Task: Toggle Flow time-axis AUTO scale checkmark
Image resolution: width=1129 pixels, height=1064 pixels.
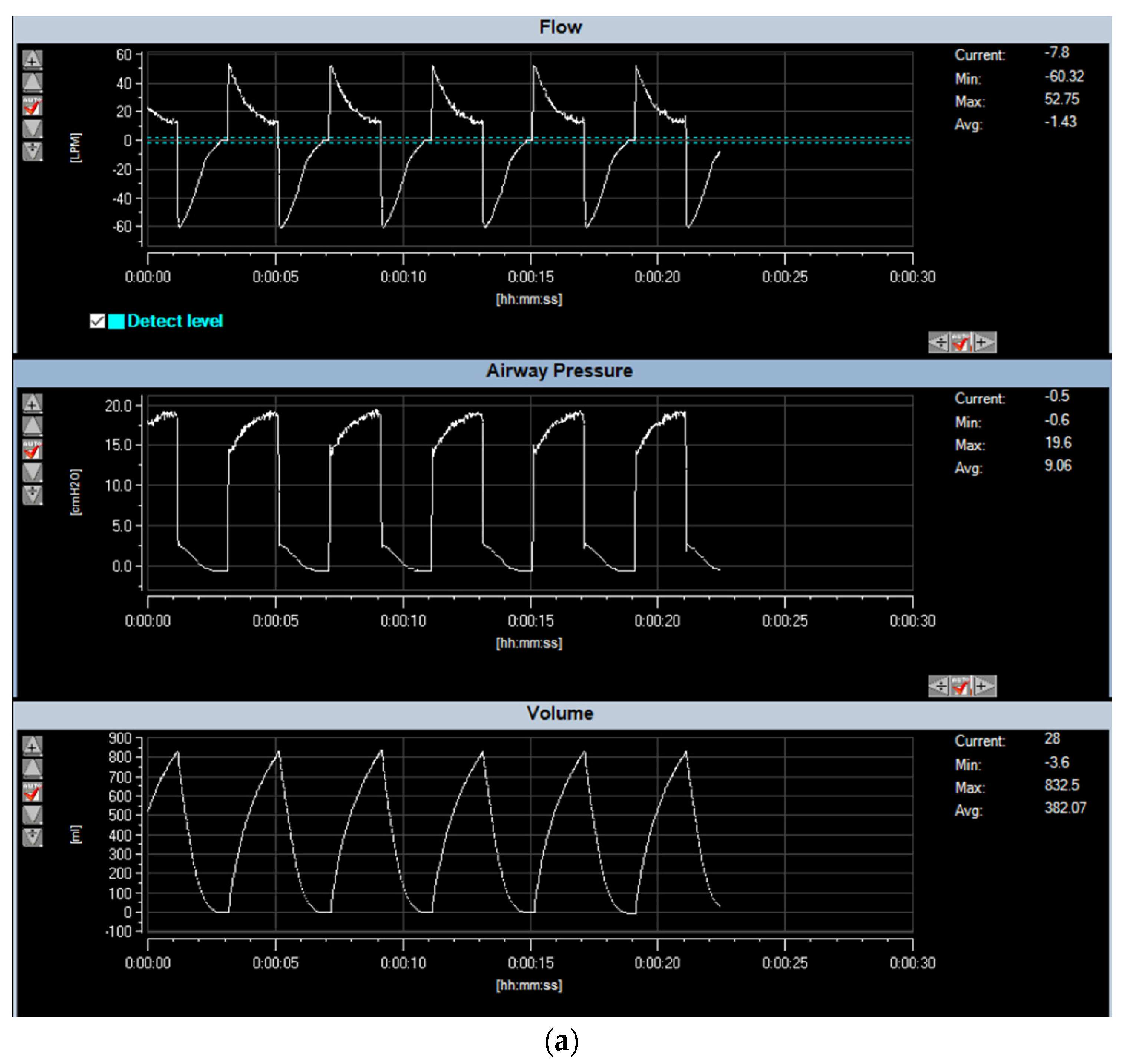Action: point(961,342)
